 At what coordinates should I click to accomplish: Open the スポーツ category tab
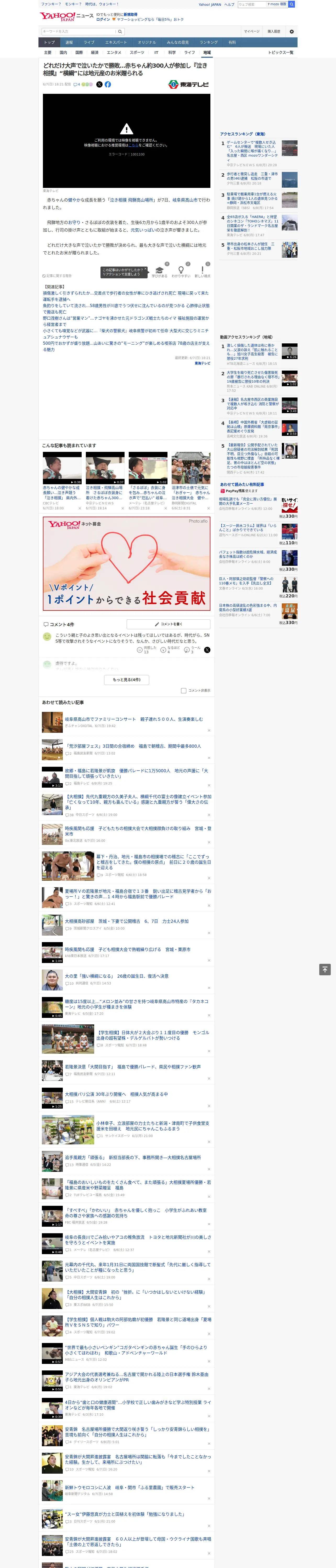(137, 52)
